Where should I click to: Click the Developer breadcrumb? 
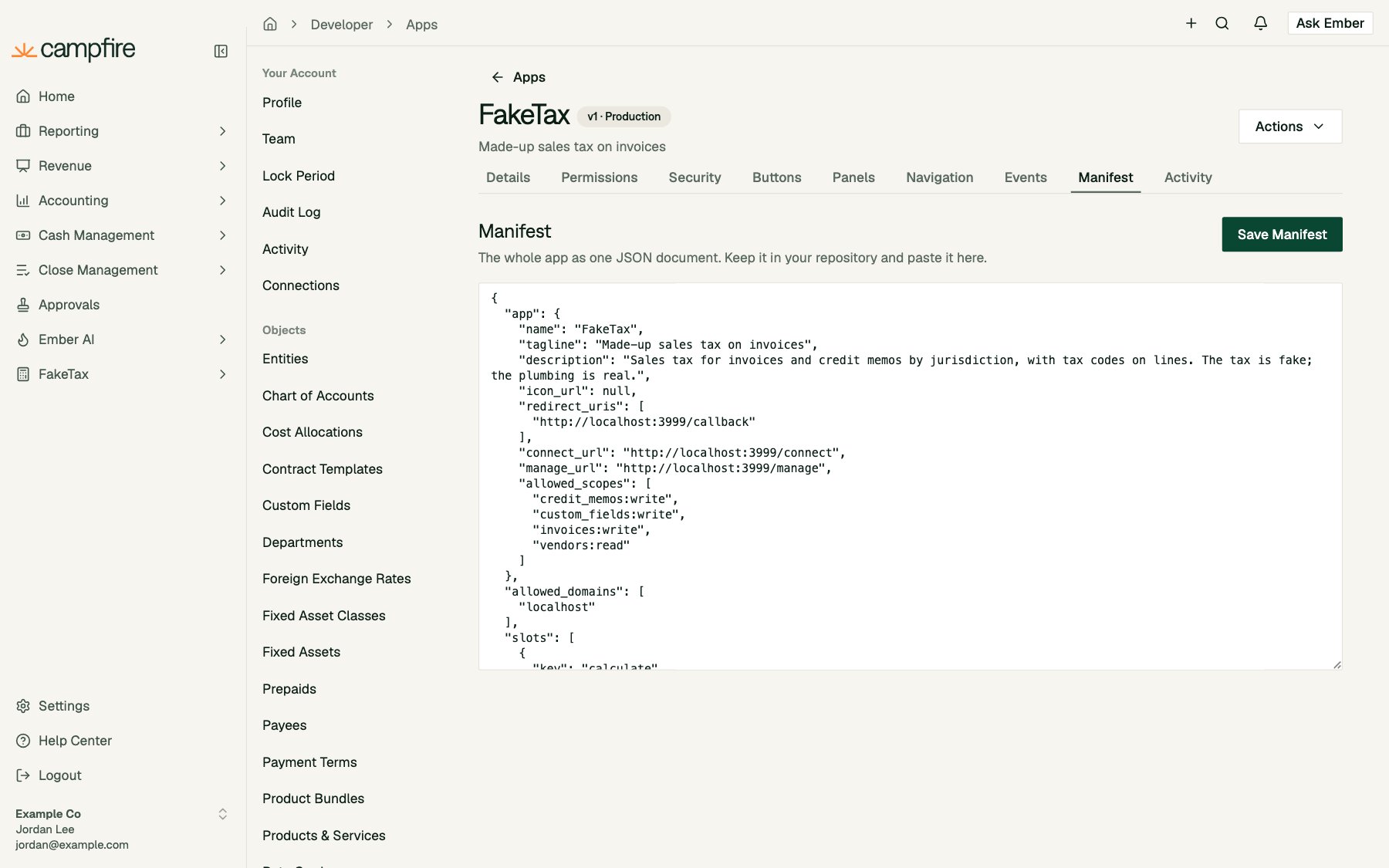[341, 25]
